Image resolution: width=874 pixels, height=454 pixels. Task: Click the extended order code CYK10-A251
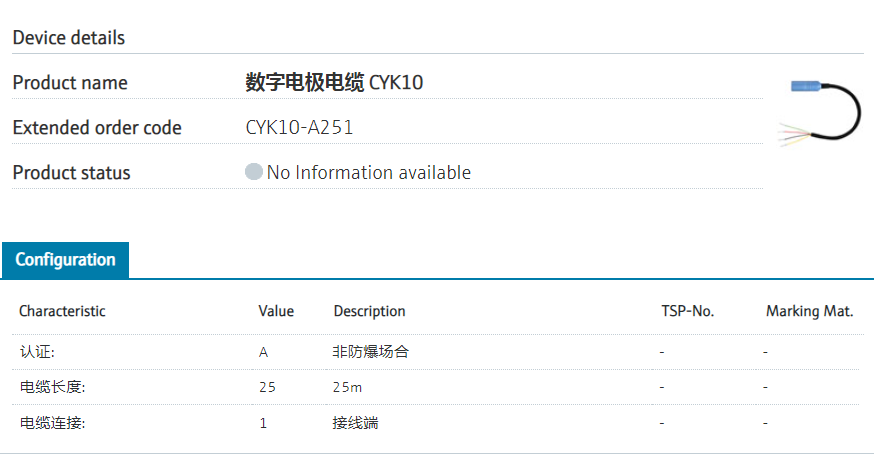click(299, 128)
